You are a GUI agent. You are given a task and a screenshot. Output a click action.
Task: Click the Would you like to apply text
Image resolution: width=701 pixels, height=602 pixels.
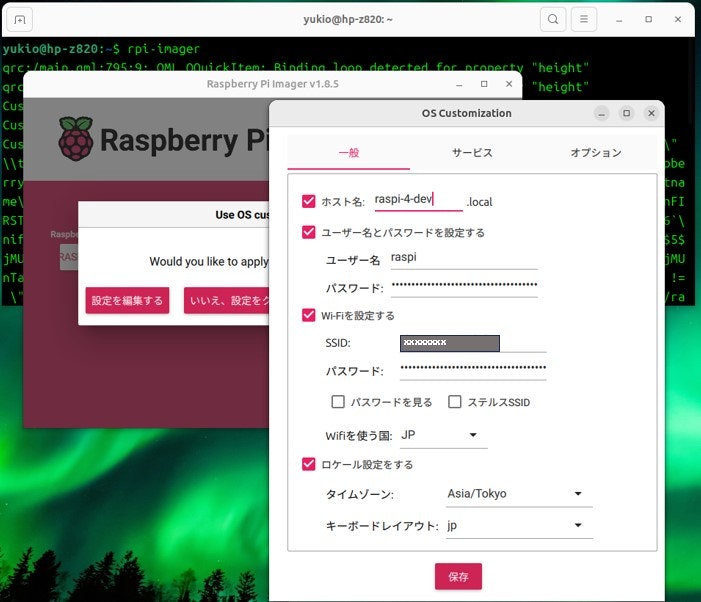(x=209, y=261)
